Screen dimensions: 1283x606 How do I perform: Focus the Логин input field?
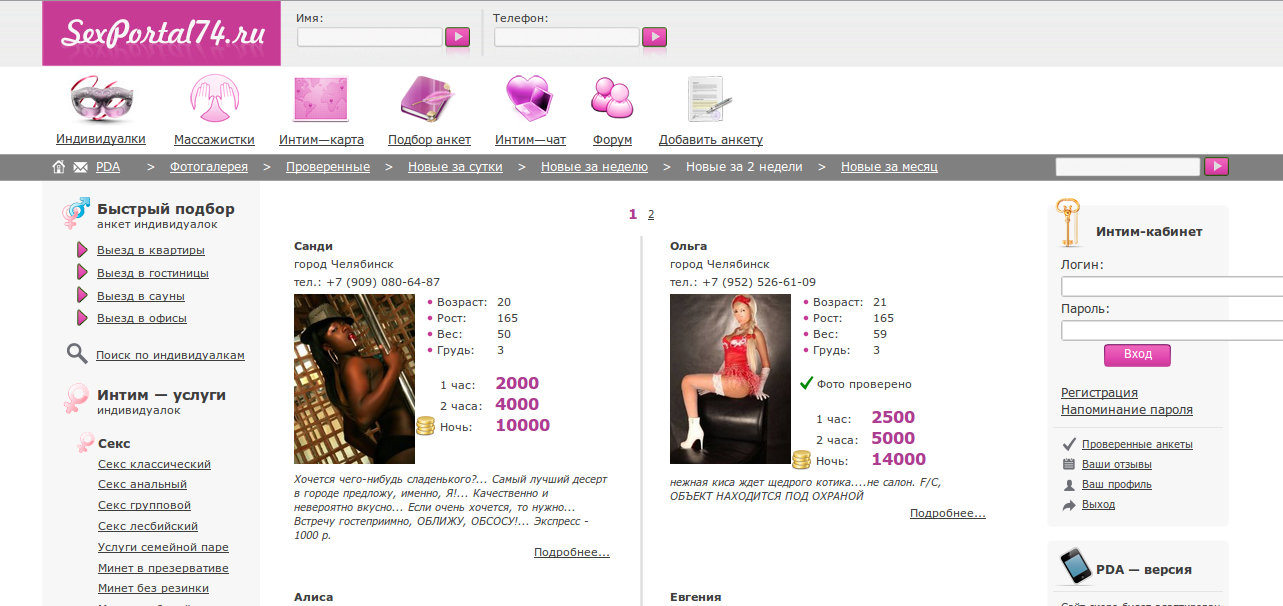[1170, 286]
